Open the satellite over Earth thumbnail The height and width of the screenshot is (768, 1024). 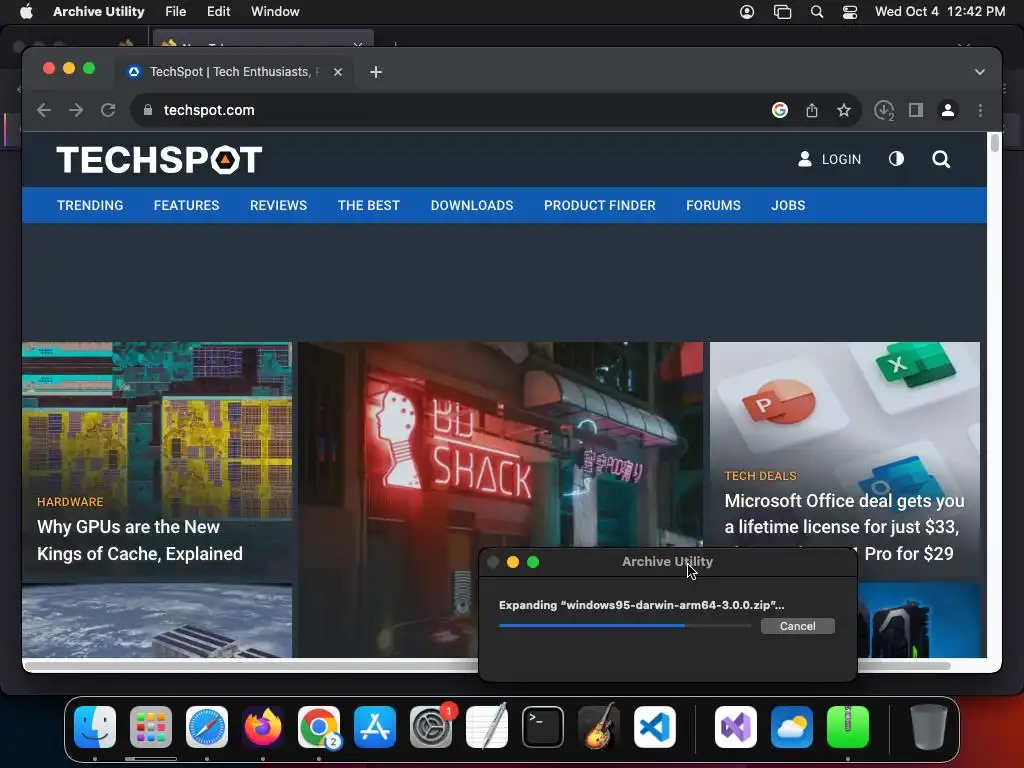[x=157, y=620]
